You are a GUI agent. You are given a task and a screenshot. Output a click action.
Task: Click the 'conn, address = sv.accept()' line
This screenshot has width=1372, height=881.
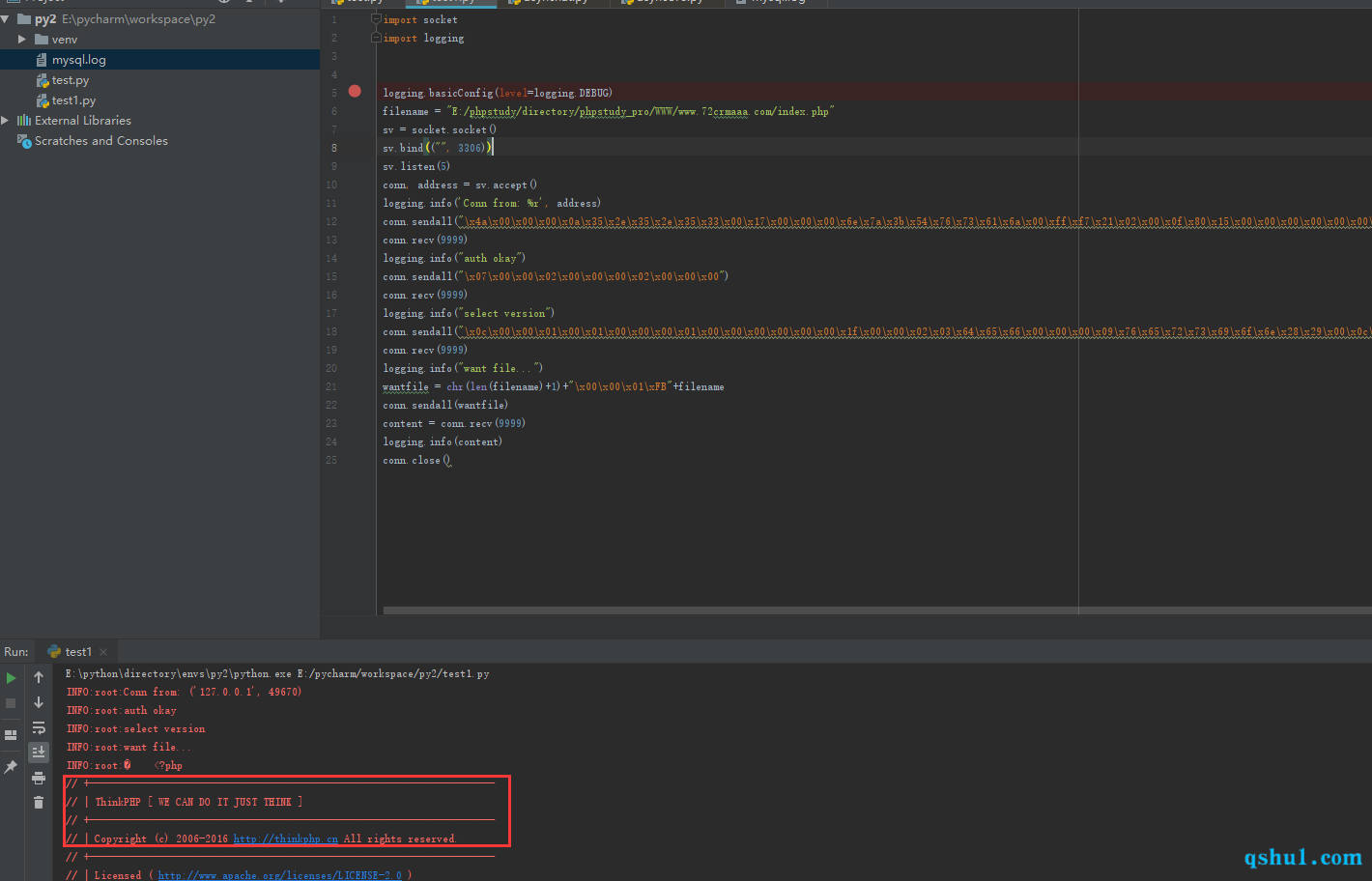tap(460, 185)
